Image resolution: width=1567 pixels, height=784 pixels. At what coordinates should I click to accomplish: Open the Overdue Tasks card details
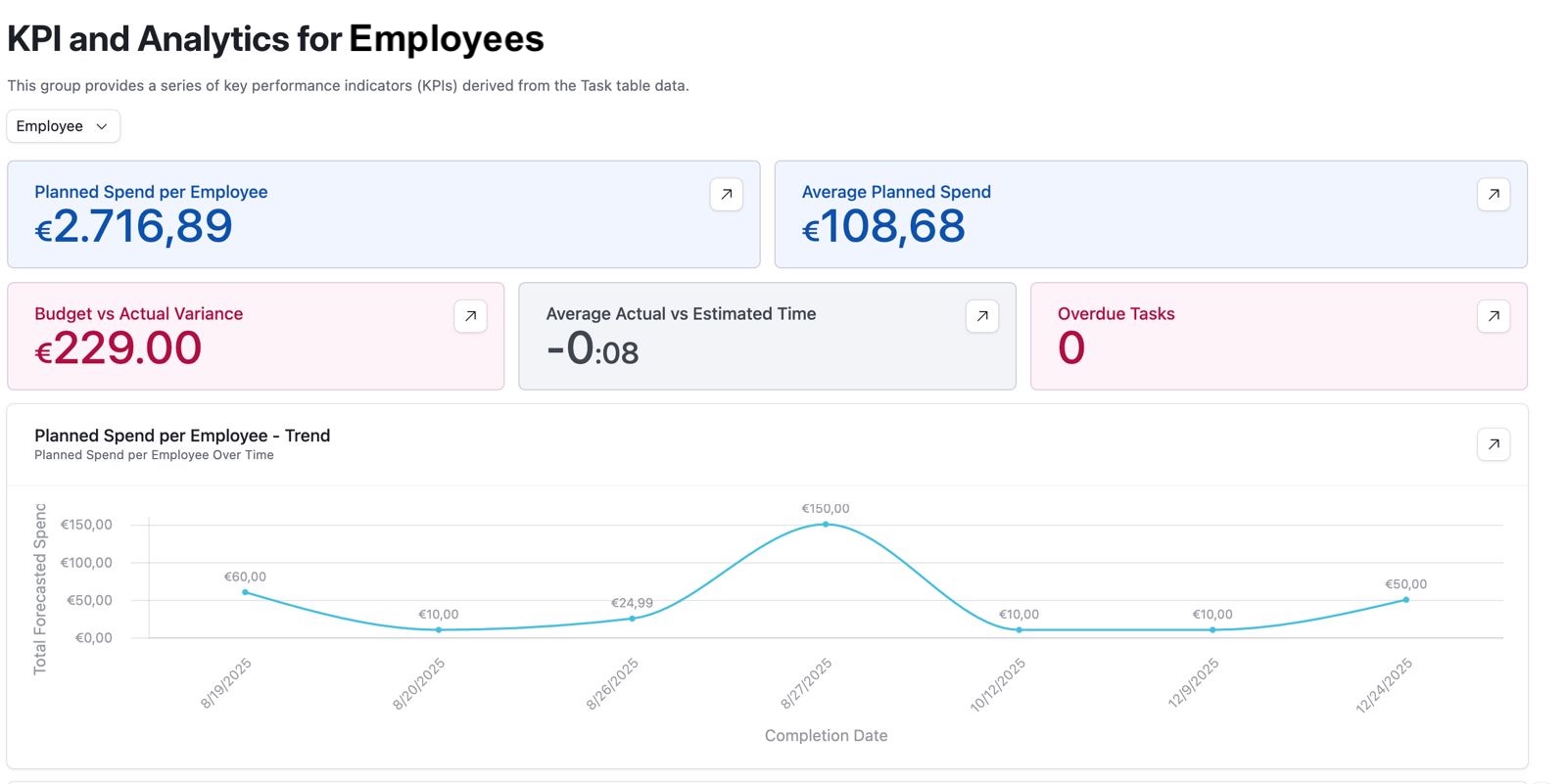click(x=1493, y=316)
